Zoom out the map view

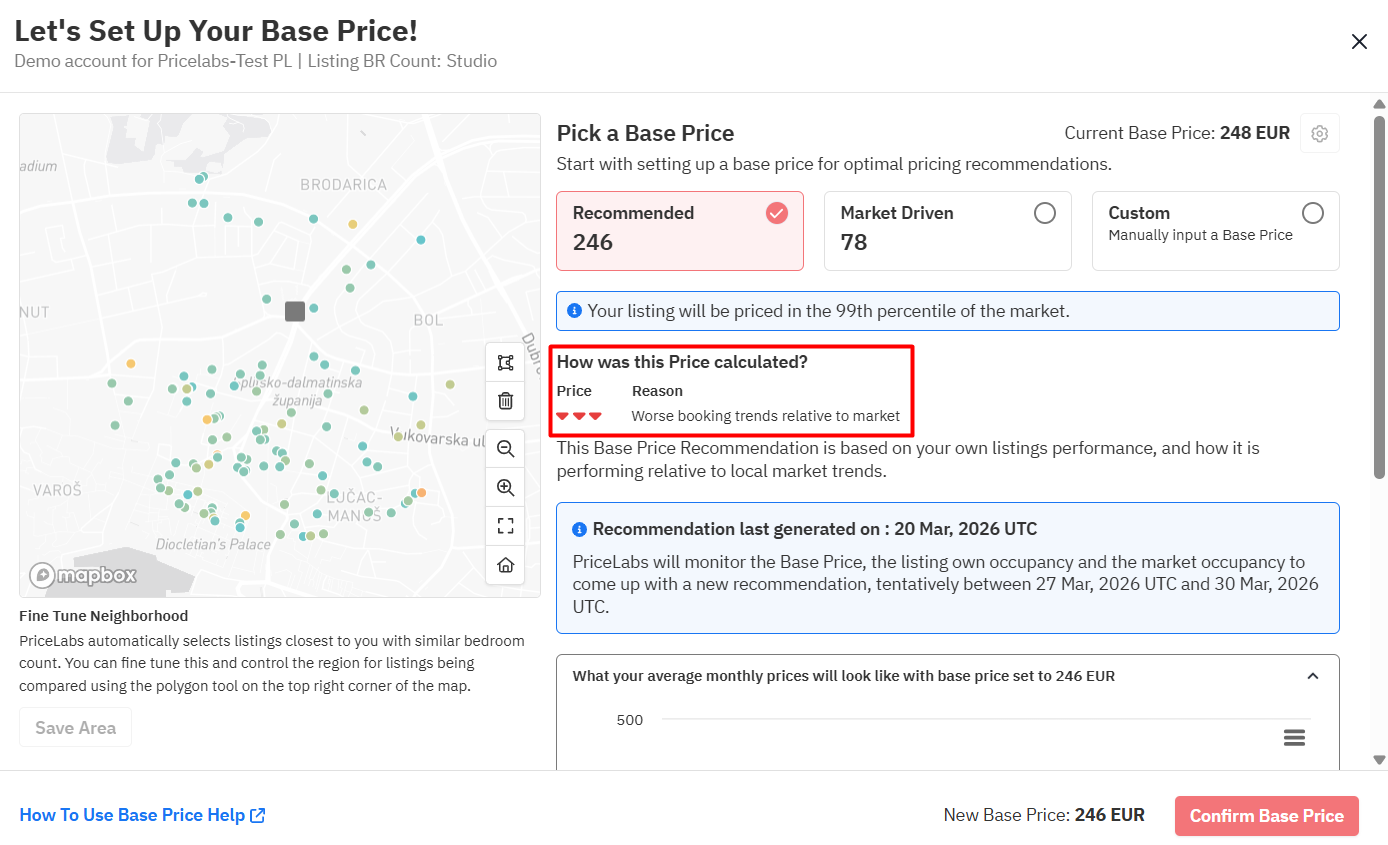[x=505, y=449]
